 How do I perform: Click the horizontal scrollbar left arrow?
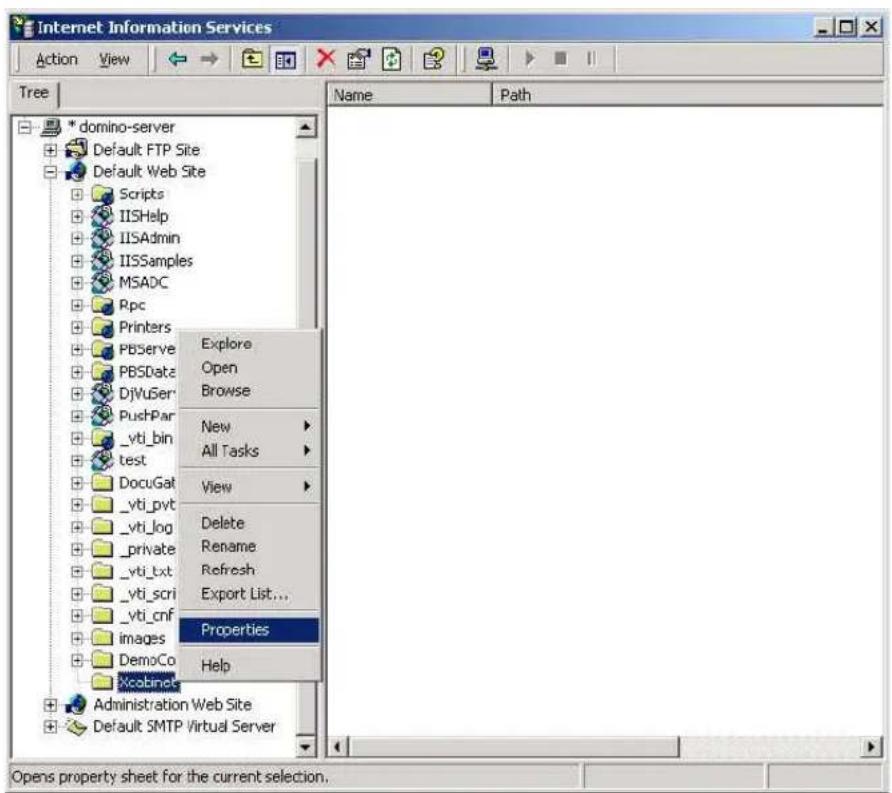coord(338,746)
